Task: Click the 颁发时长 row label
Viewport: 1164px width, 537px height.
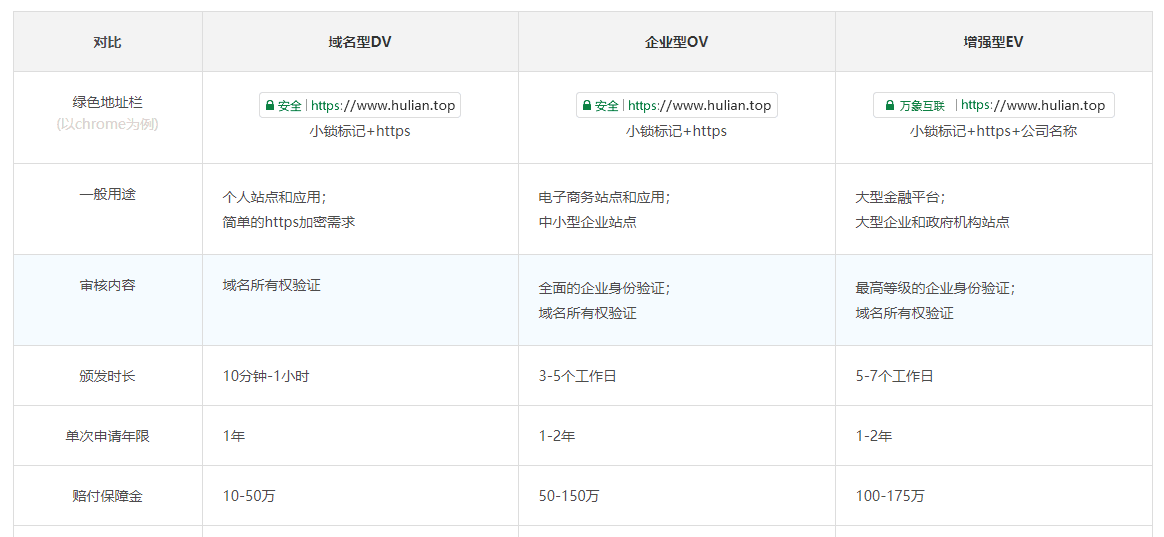Action: point(107,376)
